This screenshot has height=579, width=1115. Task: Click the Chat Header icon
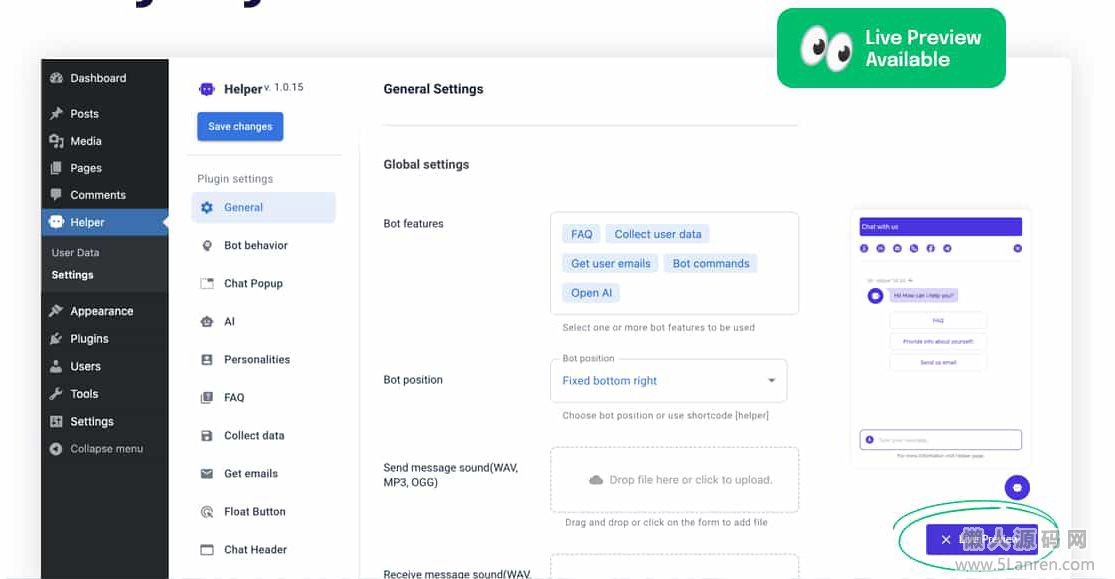pos(207,550)
